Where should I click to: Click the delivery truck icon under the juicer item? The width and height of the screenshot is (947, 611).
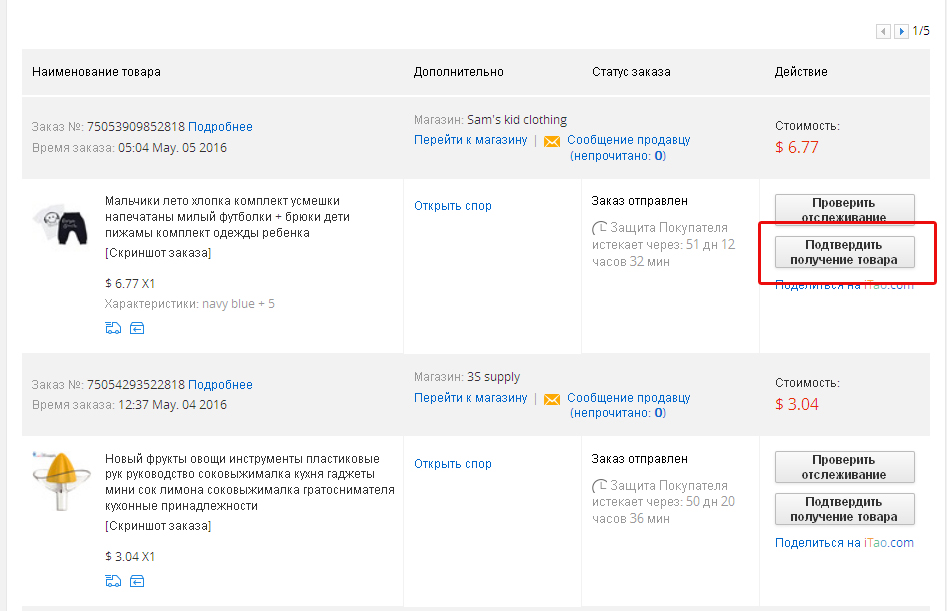click(113, 582)
